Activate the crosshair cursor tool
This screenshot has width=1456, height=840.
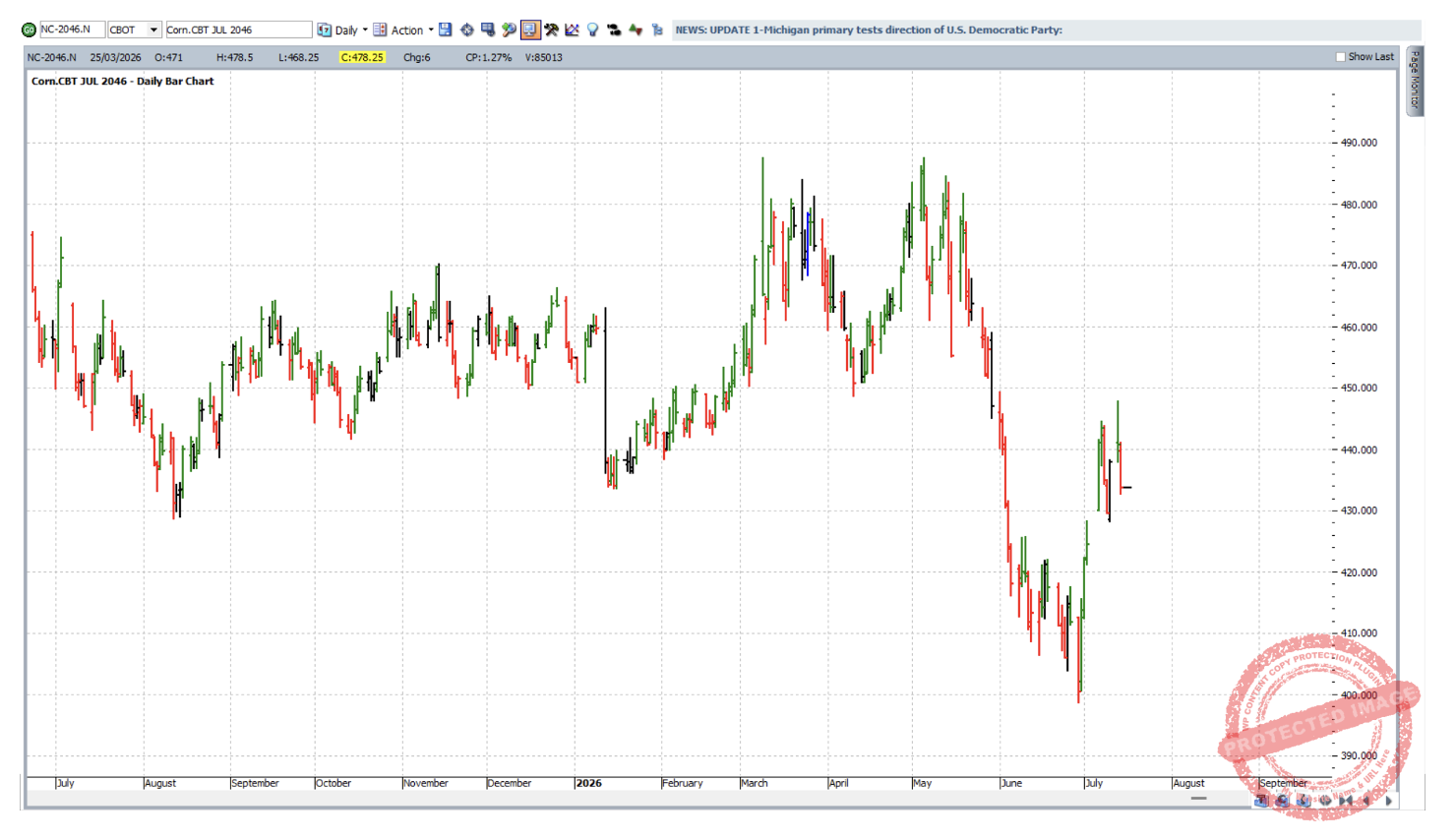coord(467,30)
